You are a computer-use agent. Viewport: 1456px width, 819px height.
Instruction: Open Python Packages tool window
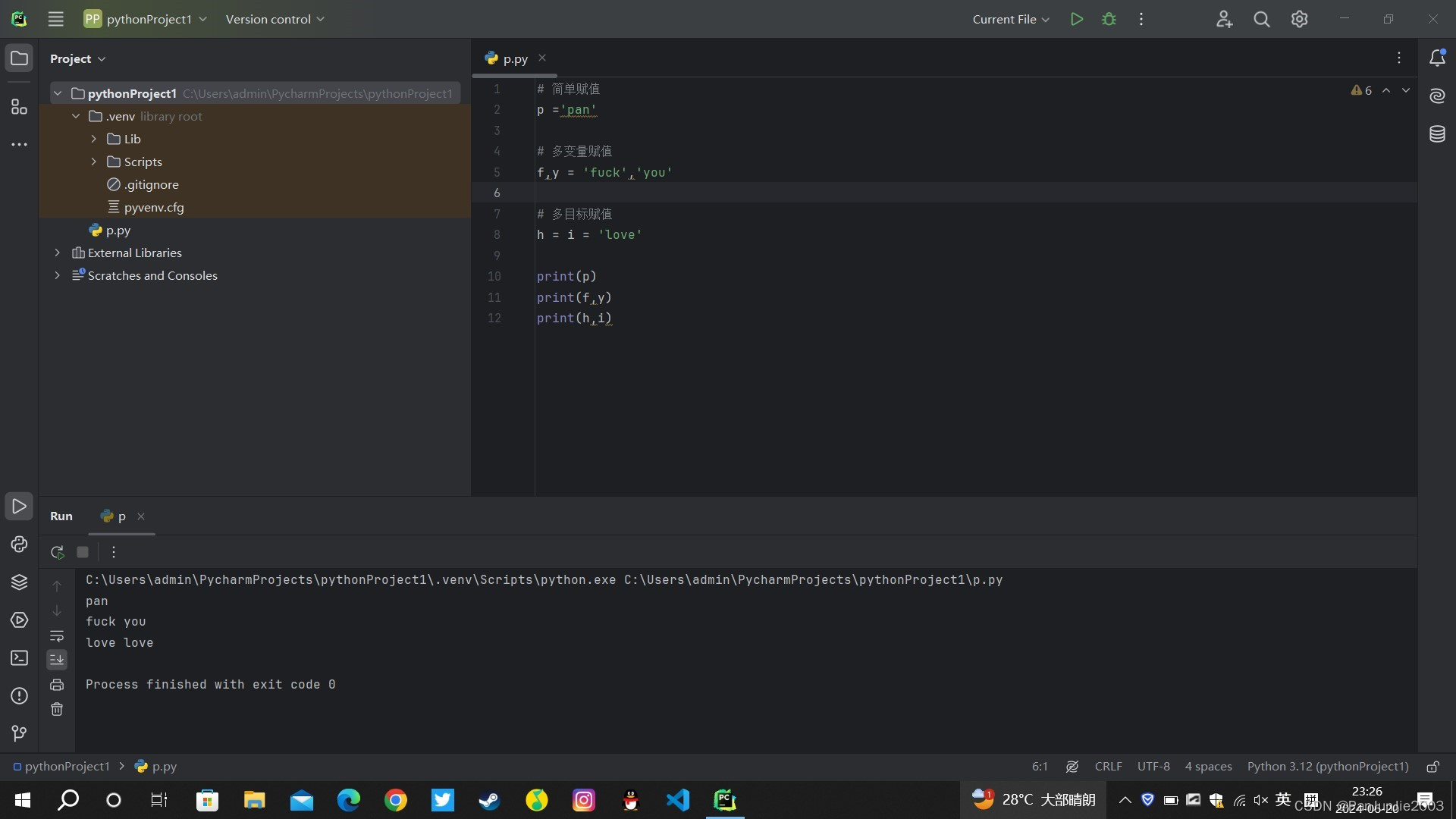tap(19, 582)
